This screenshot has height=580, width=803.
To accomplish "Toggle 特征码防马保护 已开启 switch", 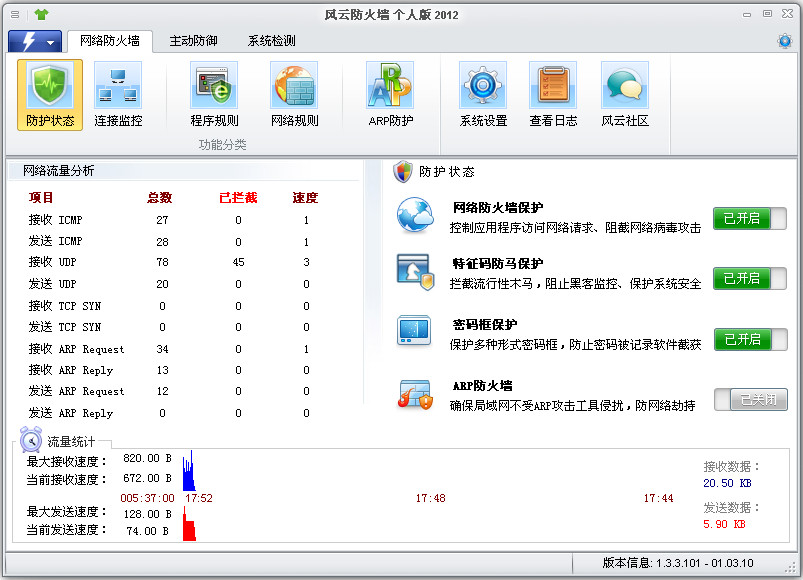I will click(x=749, y=278).
